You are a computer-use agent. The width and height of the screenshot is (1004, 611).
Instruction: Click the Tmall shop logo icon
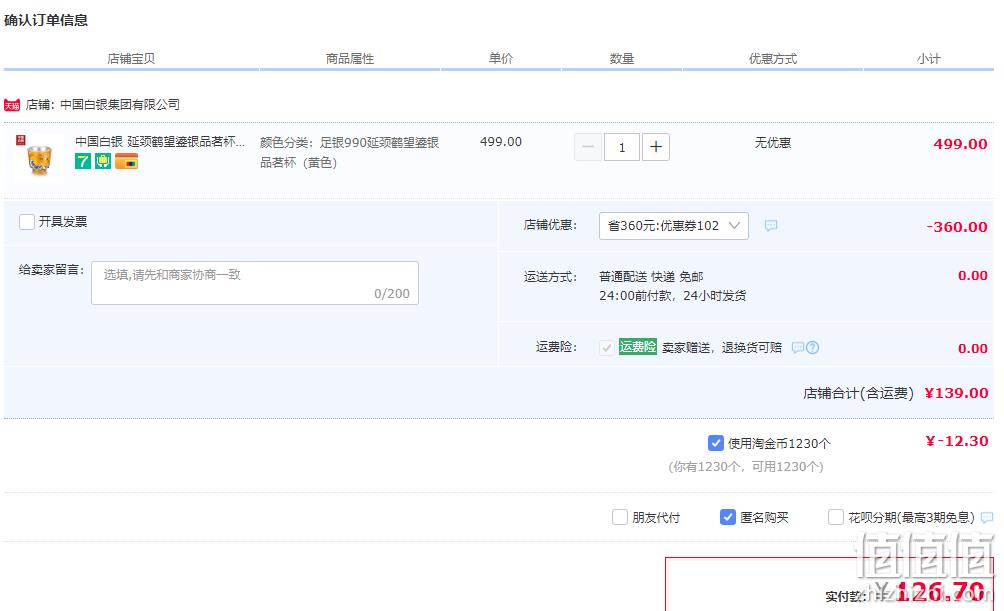click(x=12, y=105)
